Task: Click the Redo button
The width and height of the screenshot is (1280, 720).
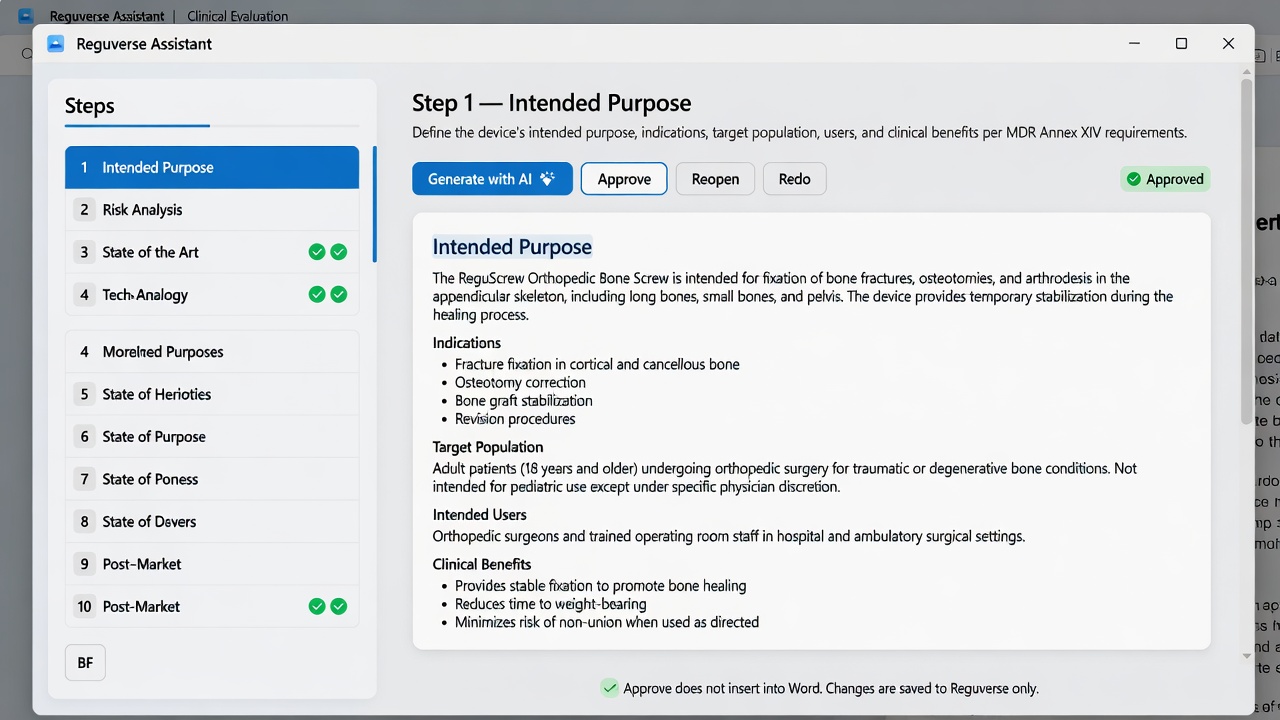Action: point(794,179)
